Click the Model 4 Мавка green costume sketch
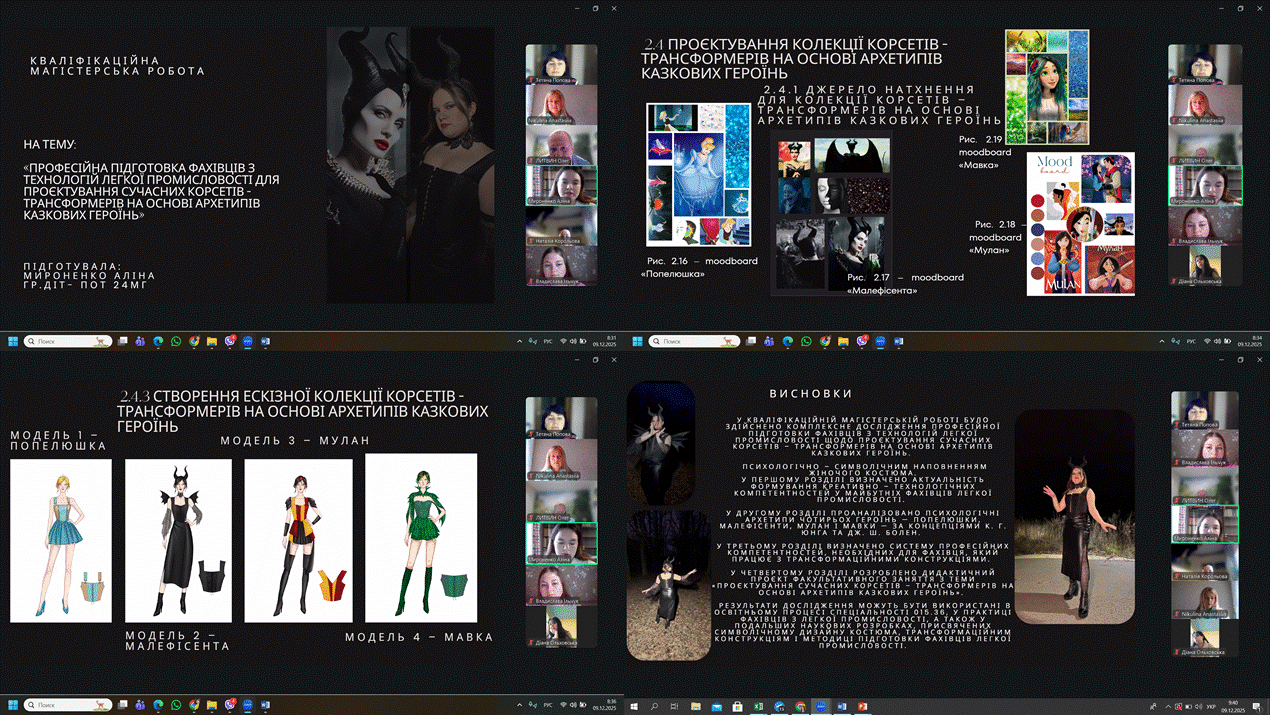The image size is (1280, 720). (420, 538)
